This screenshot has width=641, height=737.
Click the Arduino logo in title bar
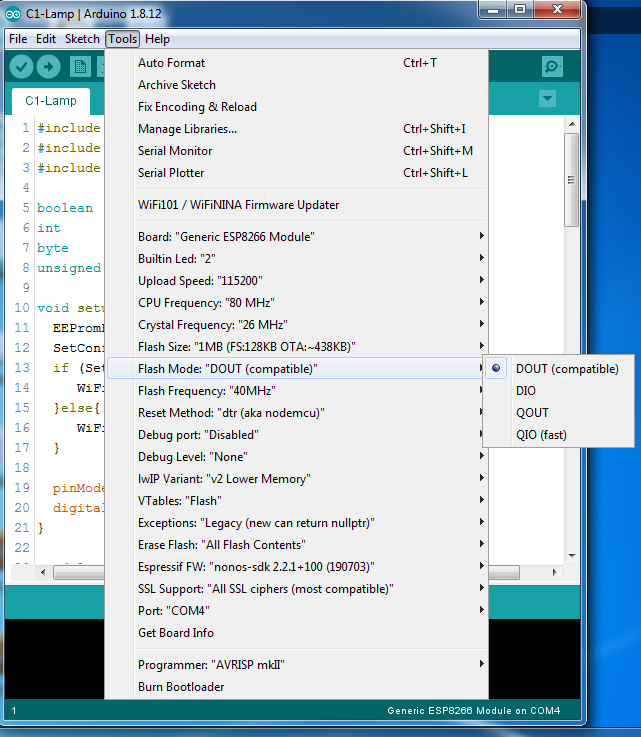point(13,14)
